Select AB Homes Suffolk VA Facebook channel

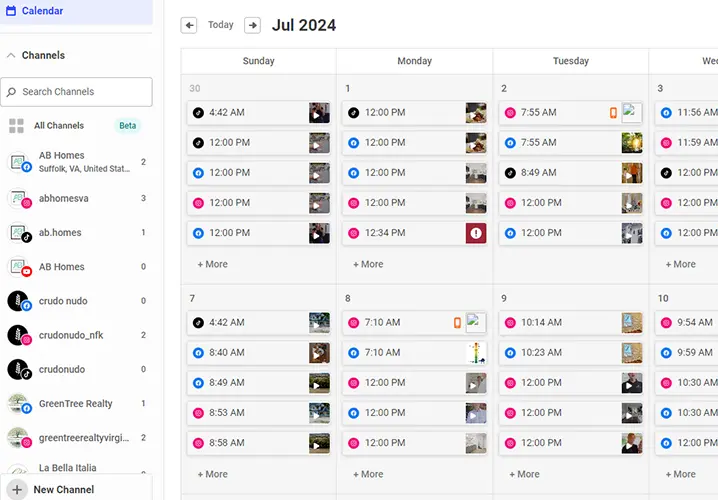click(76, 162)
